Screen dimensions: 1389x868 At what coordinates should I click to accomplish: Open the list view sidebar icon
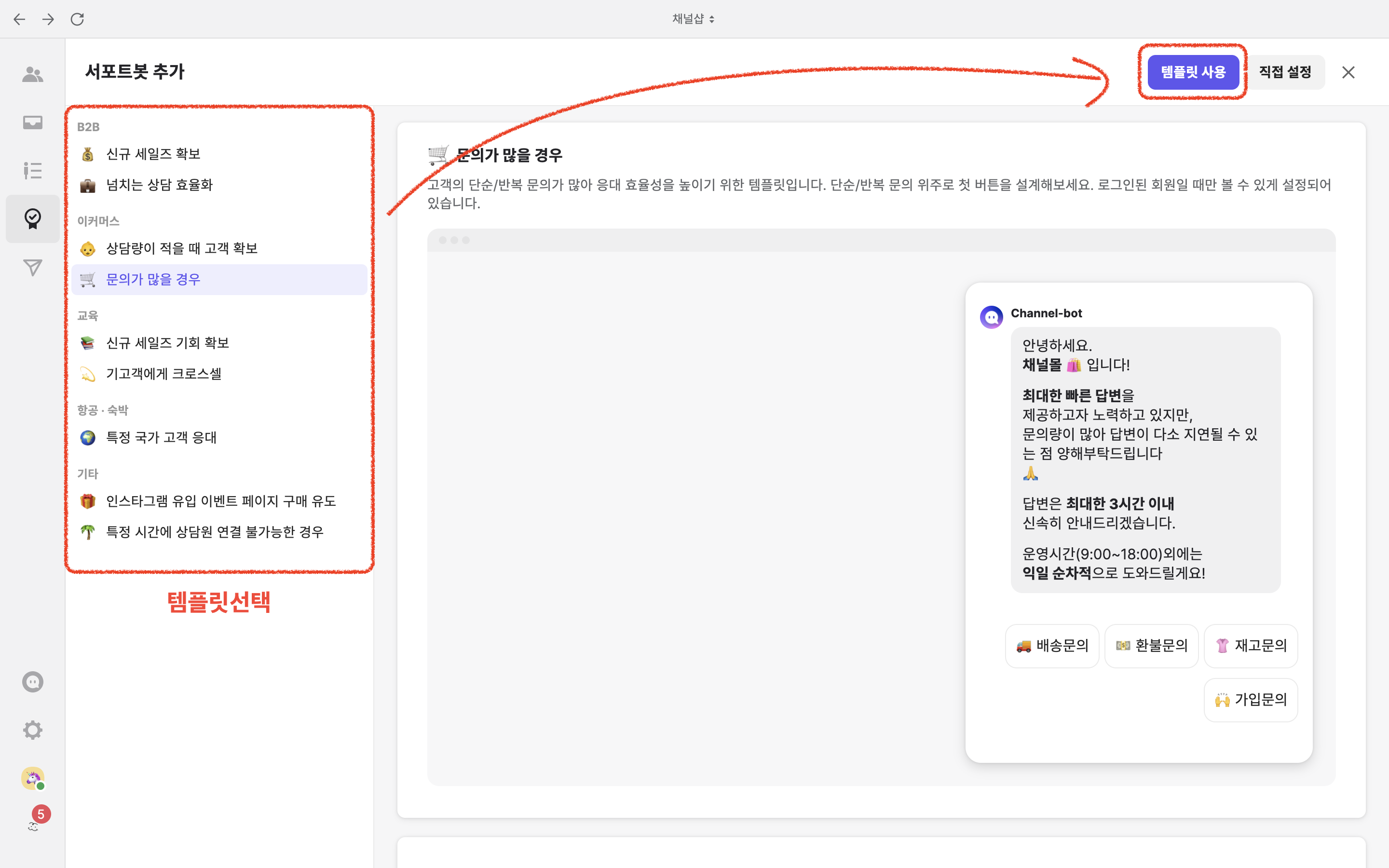pyautogui.click(x=33, y=171)
